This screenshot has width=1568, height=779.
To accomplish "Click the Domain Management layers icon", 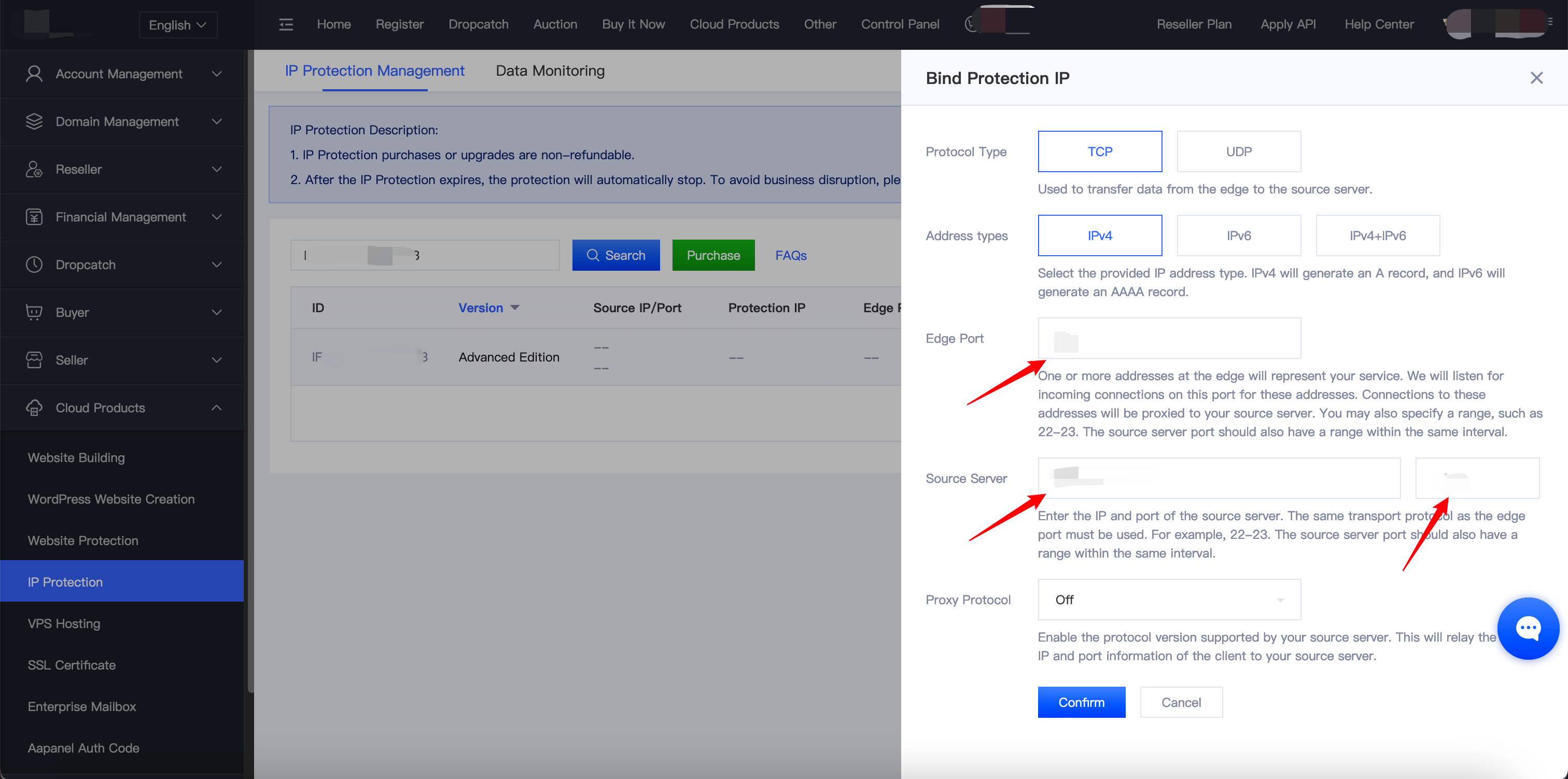I will point(34,121).
